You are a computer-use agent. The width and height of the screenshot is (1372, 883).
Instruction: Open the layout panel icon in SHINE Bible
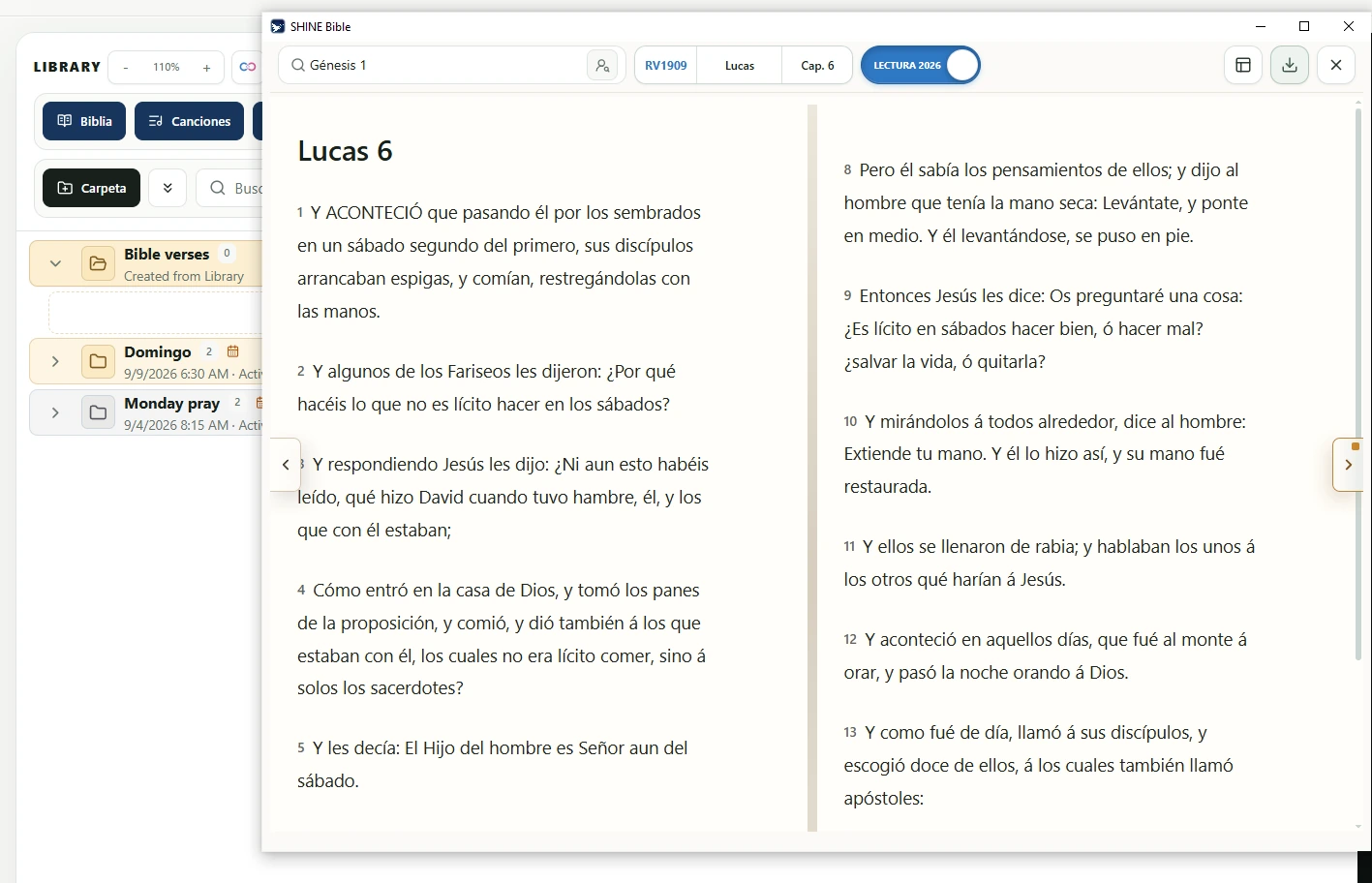tap(1243, 66)
